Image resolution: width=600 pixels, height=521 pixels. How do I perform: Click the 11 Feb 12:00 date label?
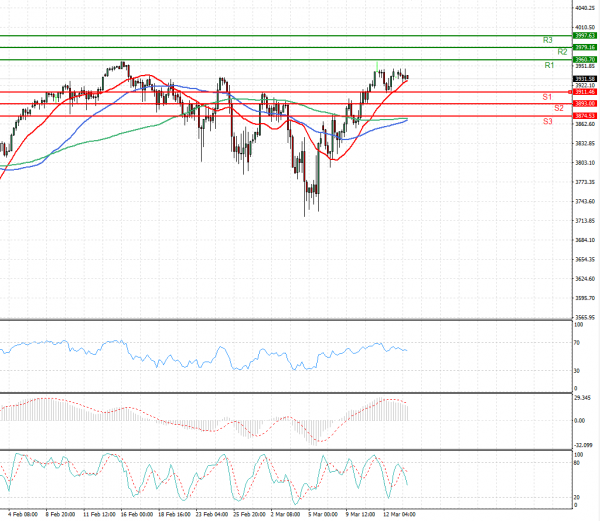pyautogui.click(x=99, y=514)
